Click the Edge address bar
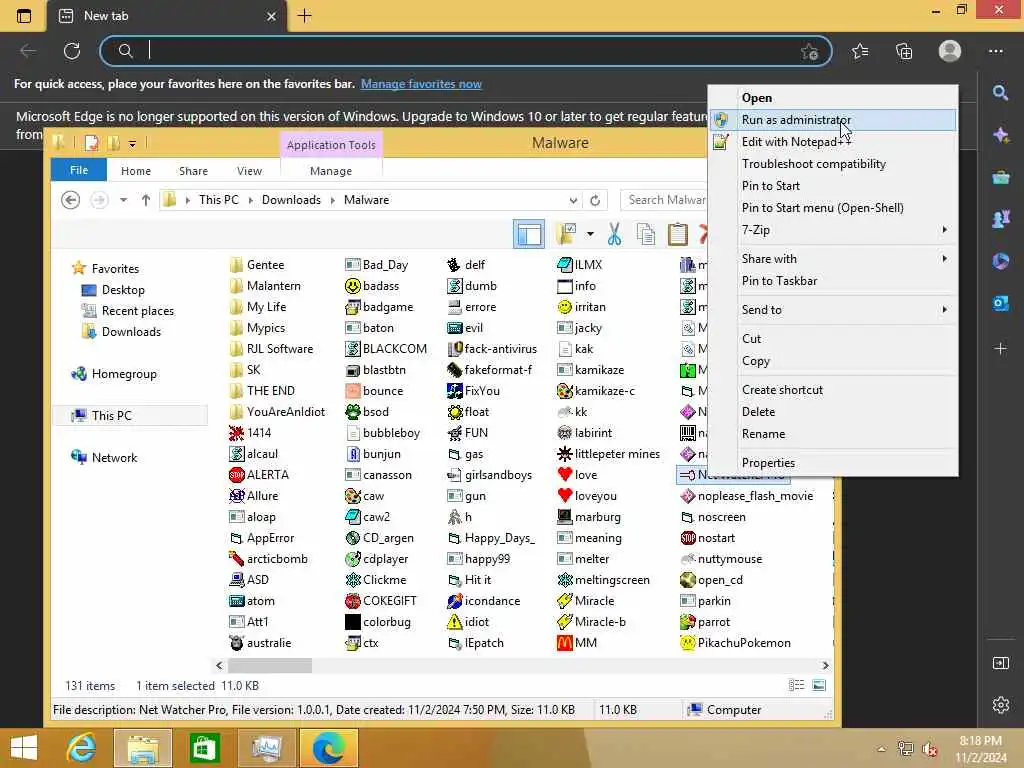1024x768 pixels. click(466, 51)
